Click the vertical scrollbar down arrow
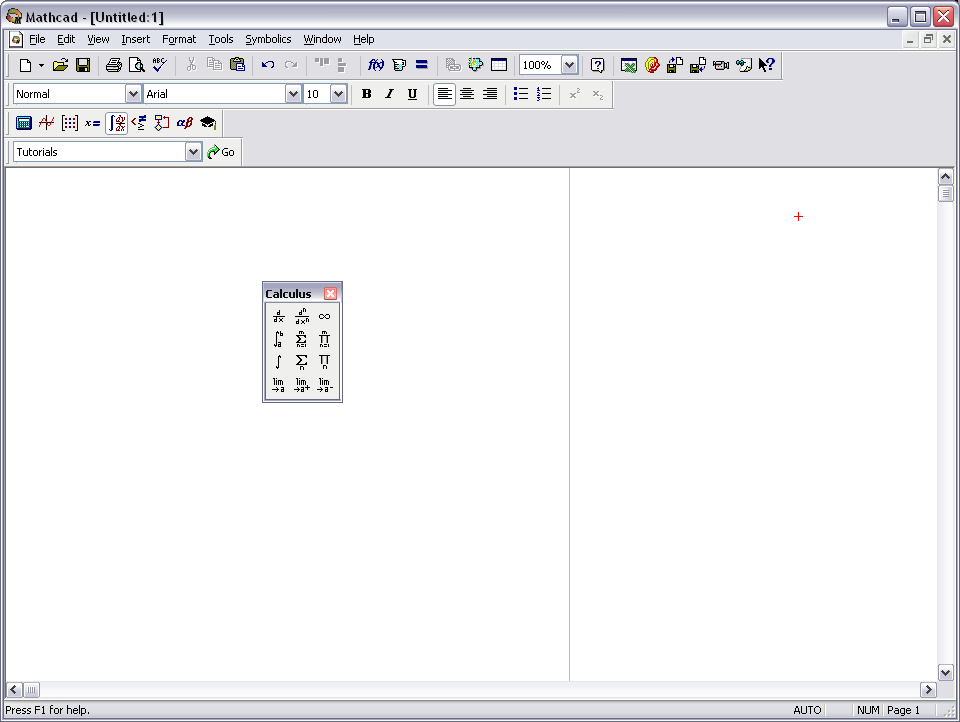 945,672
